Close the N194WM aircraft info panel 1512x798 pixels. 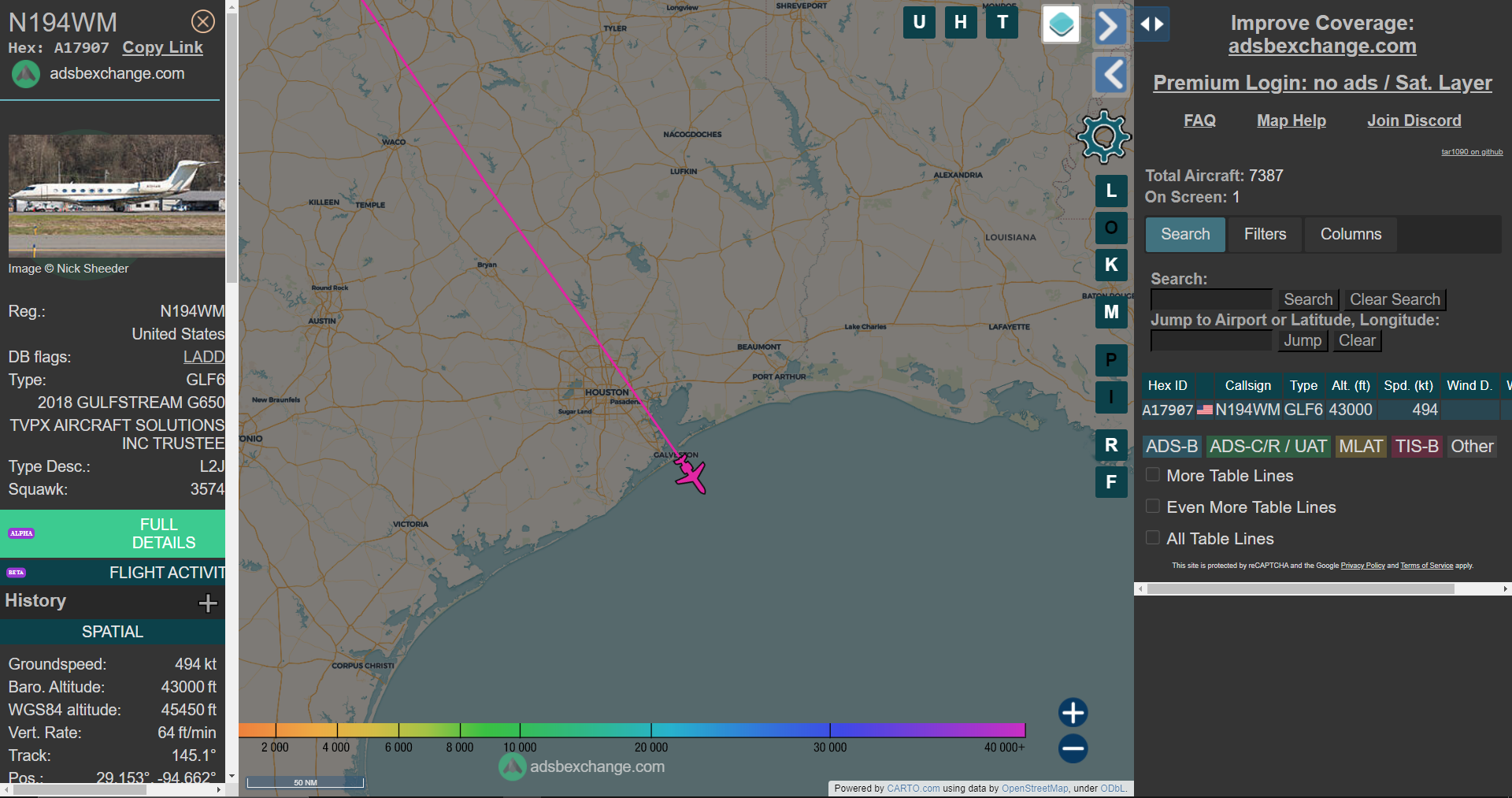(x=203, y=21)
